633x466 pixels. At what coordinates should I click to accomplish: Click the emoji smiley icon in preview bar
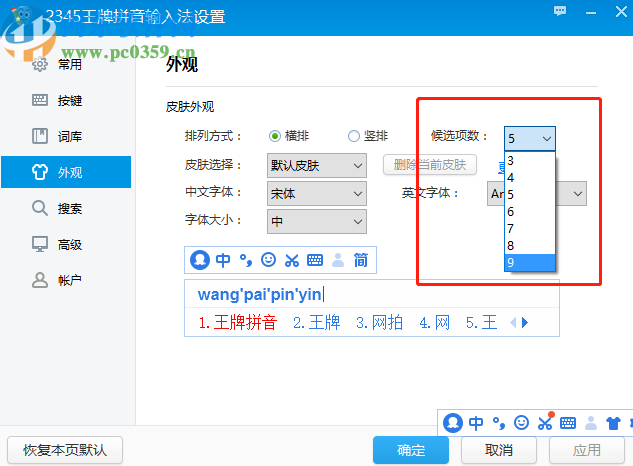268,260
